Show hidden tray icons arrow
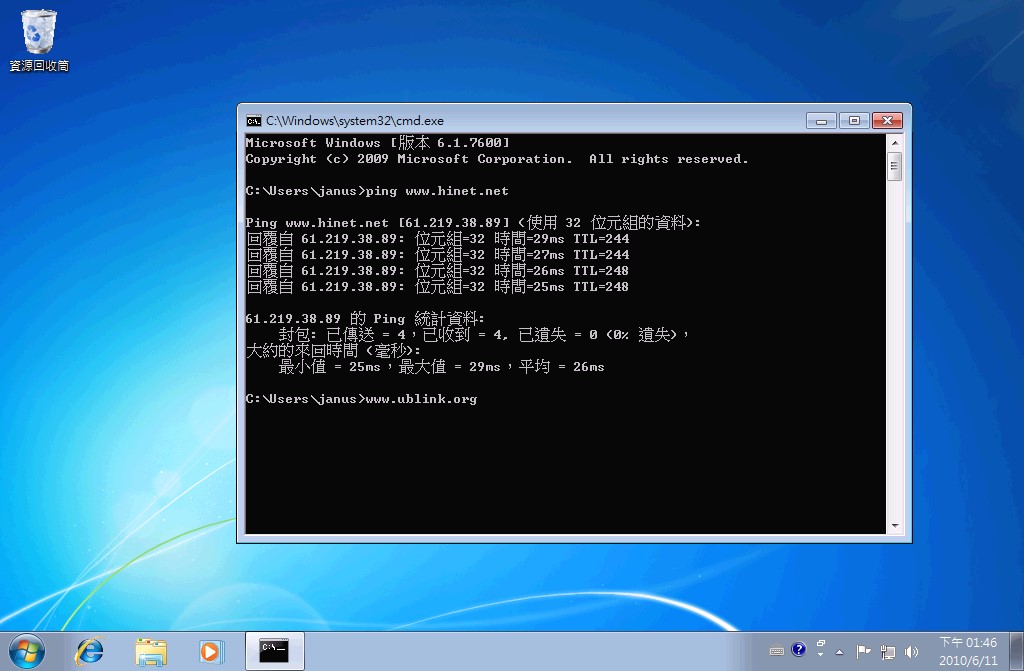The width and height of the screenshot is (1024, 671). (x=840, y=652)
